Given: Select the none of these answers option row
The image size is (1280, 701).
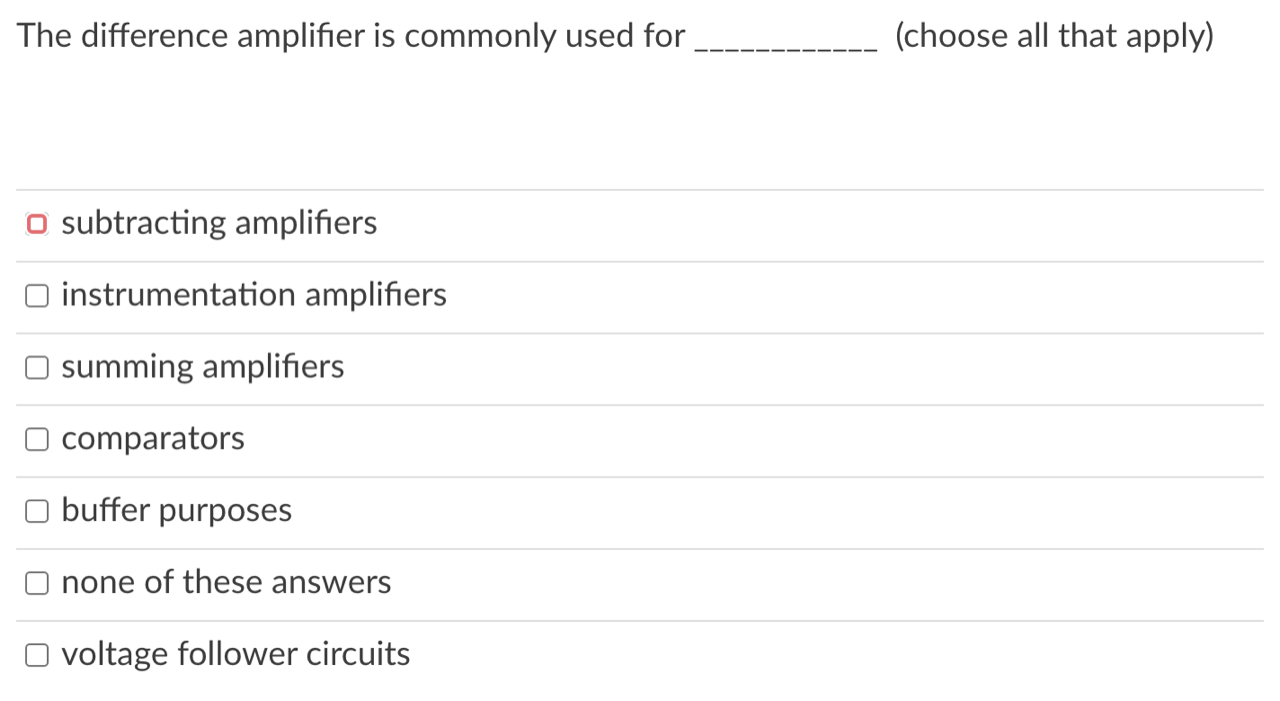Looking at the screenshot, I should [225, 582].
